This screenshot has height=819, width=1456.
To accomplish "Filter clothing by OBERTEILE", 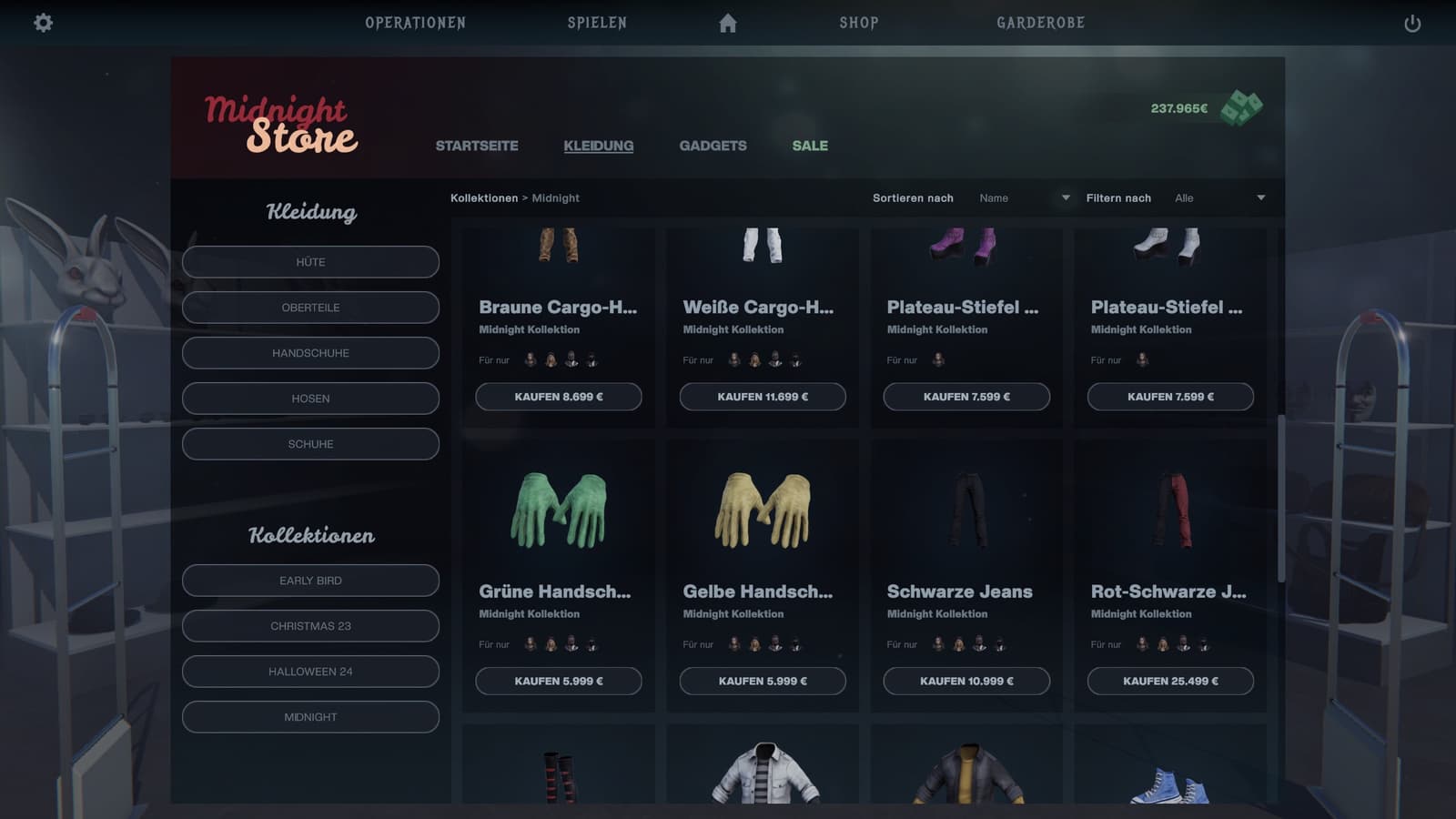I will tap(310, 308).
